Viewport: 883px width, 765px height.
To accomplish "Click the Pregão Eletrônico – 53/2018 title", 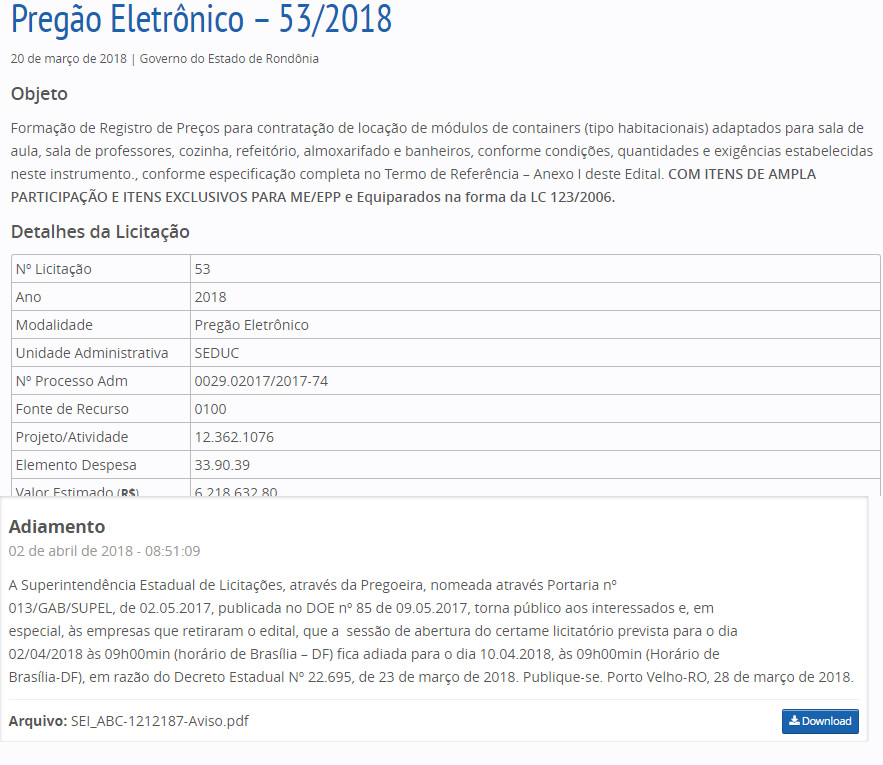I will tap(202, 20).
